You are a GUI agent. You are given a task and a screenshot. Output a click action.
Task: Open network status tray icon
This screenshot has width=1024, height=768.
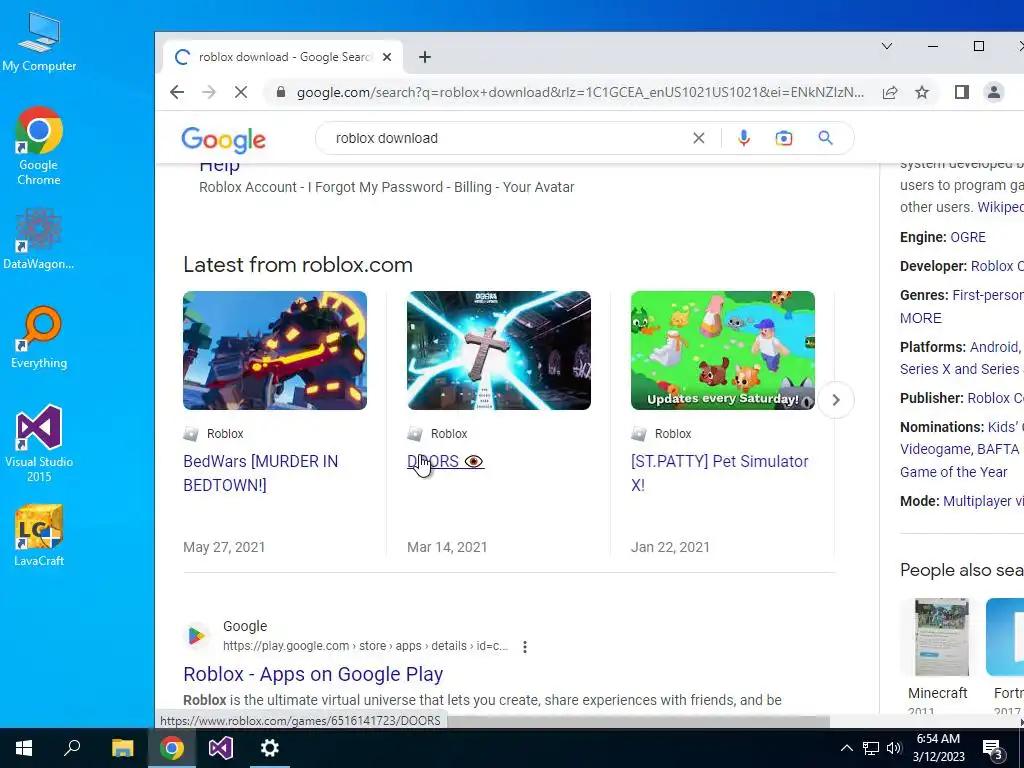pyautogui.click(x=871, y=748)
